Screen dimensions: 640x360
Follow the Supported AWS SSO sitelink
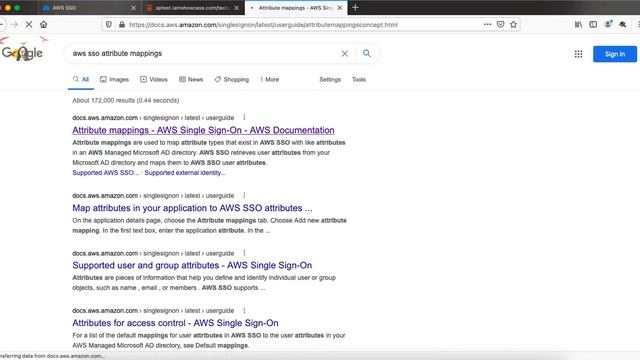[x=105, y=173]
